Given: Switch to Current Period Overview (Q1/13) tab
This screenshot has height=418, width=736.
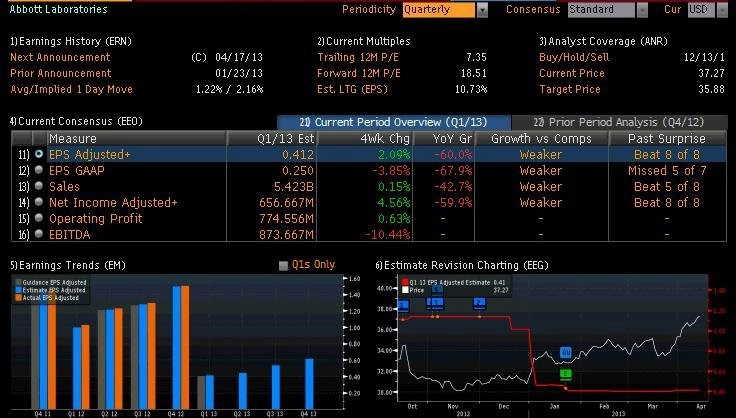Looking at the screenshot, I should (393, 122).
